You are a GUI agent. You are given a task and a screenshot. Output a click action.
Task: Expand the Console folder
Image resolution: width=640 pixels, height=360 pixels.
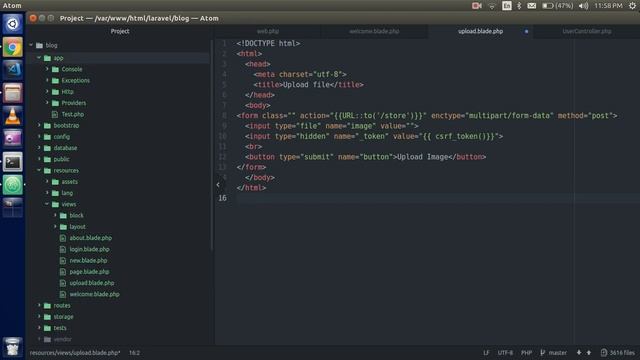47,69
